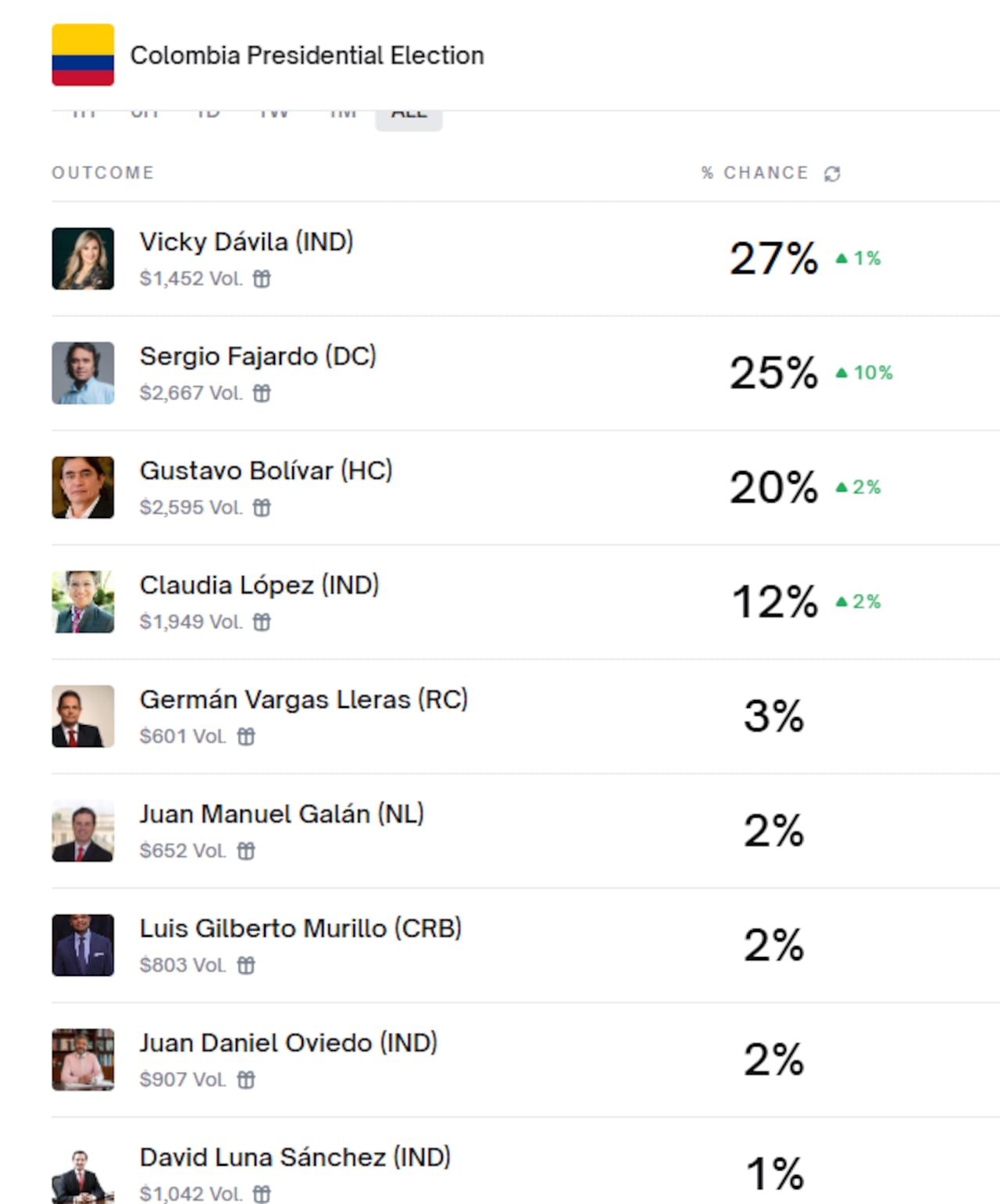
Task: Select Germán Vargas Lleras (RC) row
Action: pyautogui.click(x=303, y=700)
